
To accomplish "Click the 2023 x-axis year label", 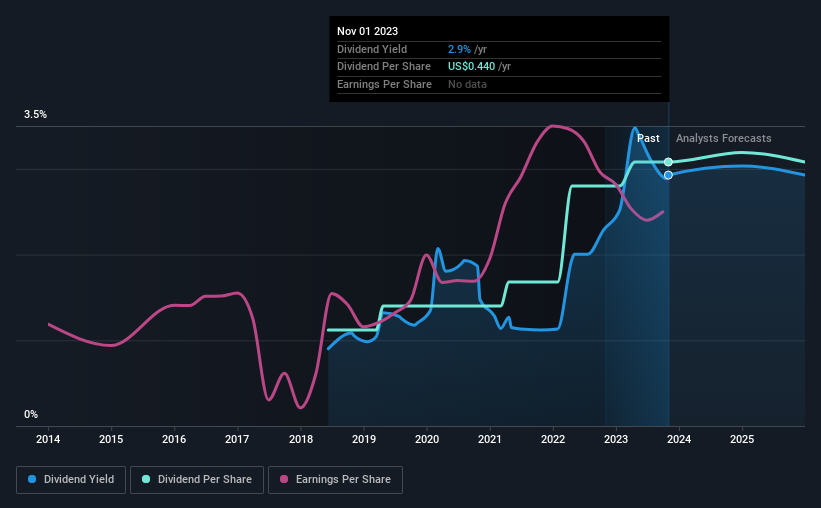I will click(x=616, y=439).
